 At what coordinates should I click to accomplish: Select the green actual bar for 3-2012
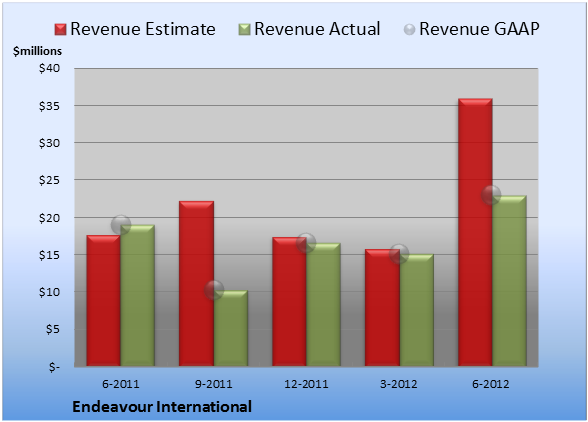(416, 310)
